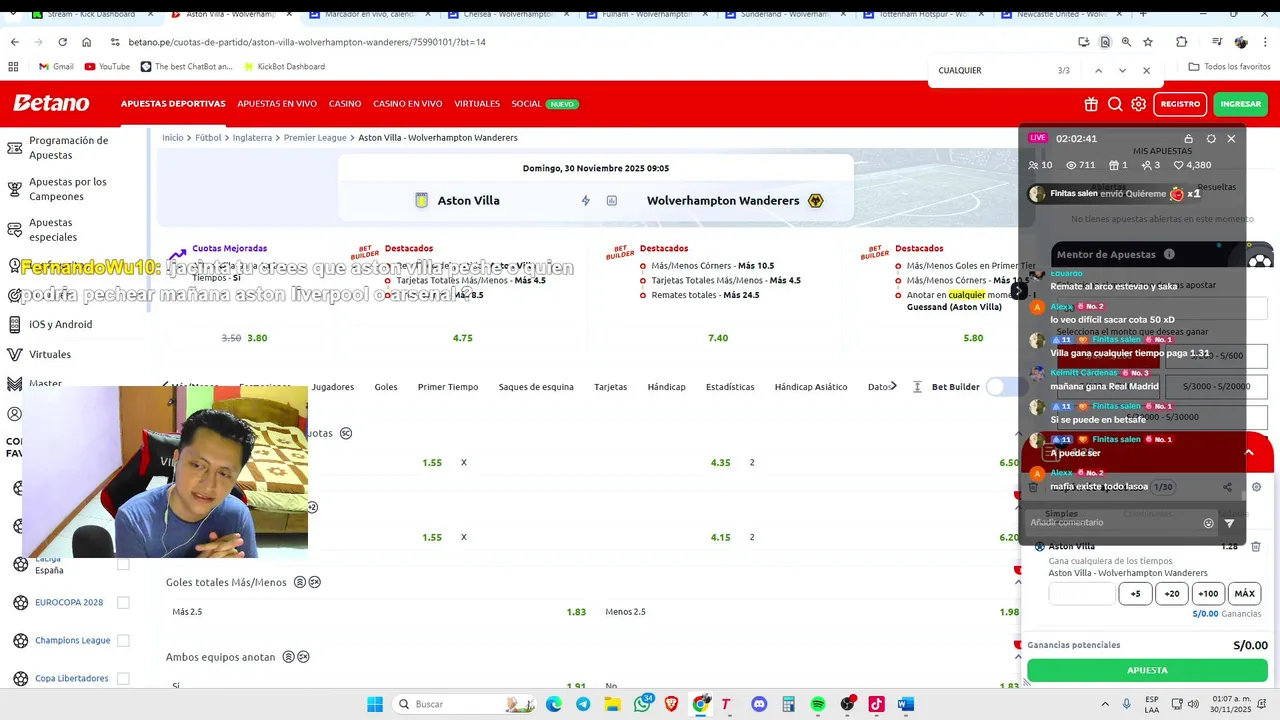Image resolution: width=1280 pixels, height=720 pixels.
Task: Expand market tabs with right arrow after Datos
Action: pos(893,386)
